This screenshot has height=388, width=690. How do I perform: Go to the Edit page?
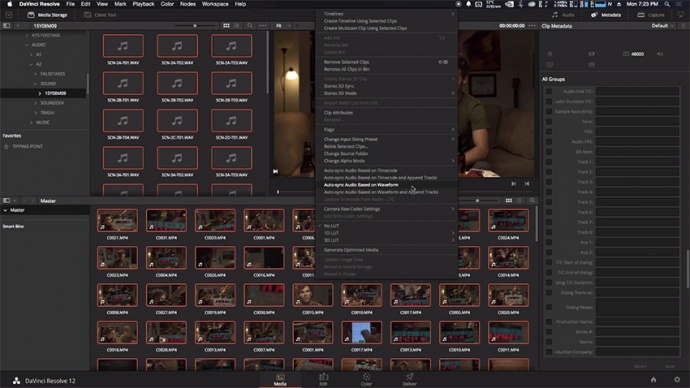[x=323, y=380]
